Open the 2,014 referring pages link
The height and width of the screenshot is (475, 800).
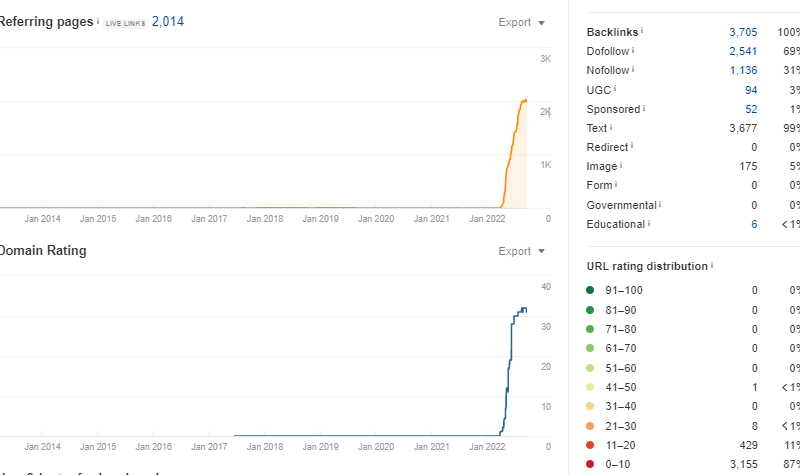[x=167, y=21]
